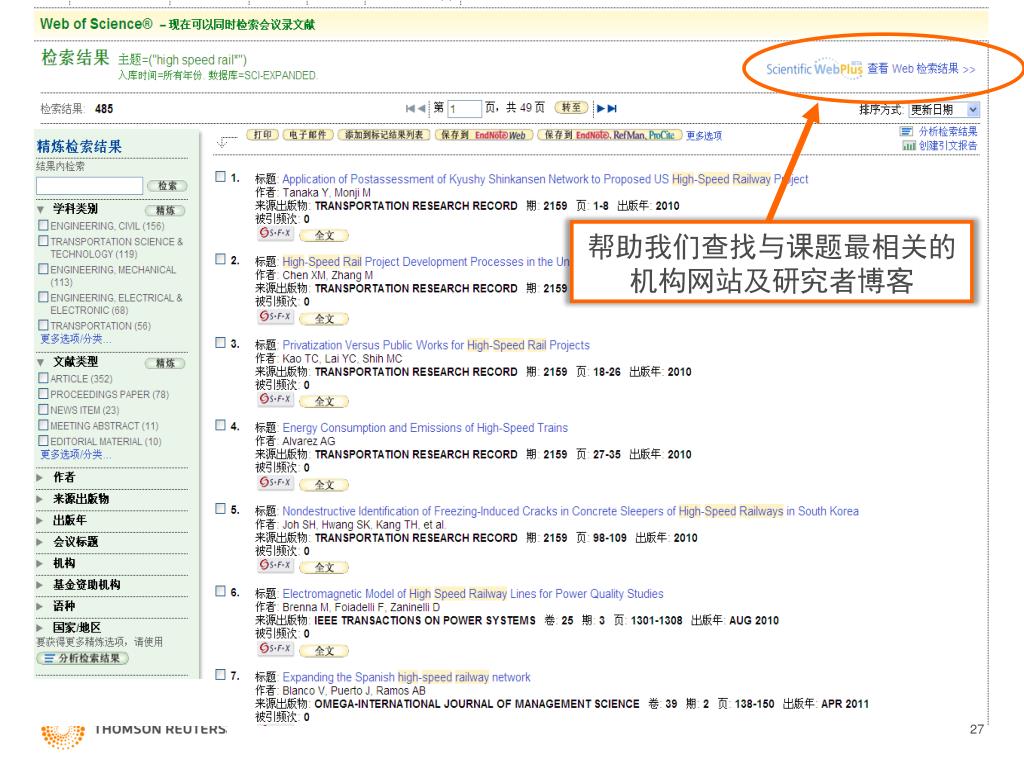Go to previous results page arrow
This screenshot has height=768, width=1024.
(x=421, y=108)
